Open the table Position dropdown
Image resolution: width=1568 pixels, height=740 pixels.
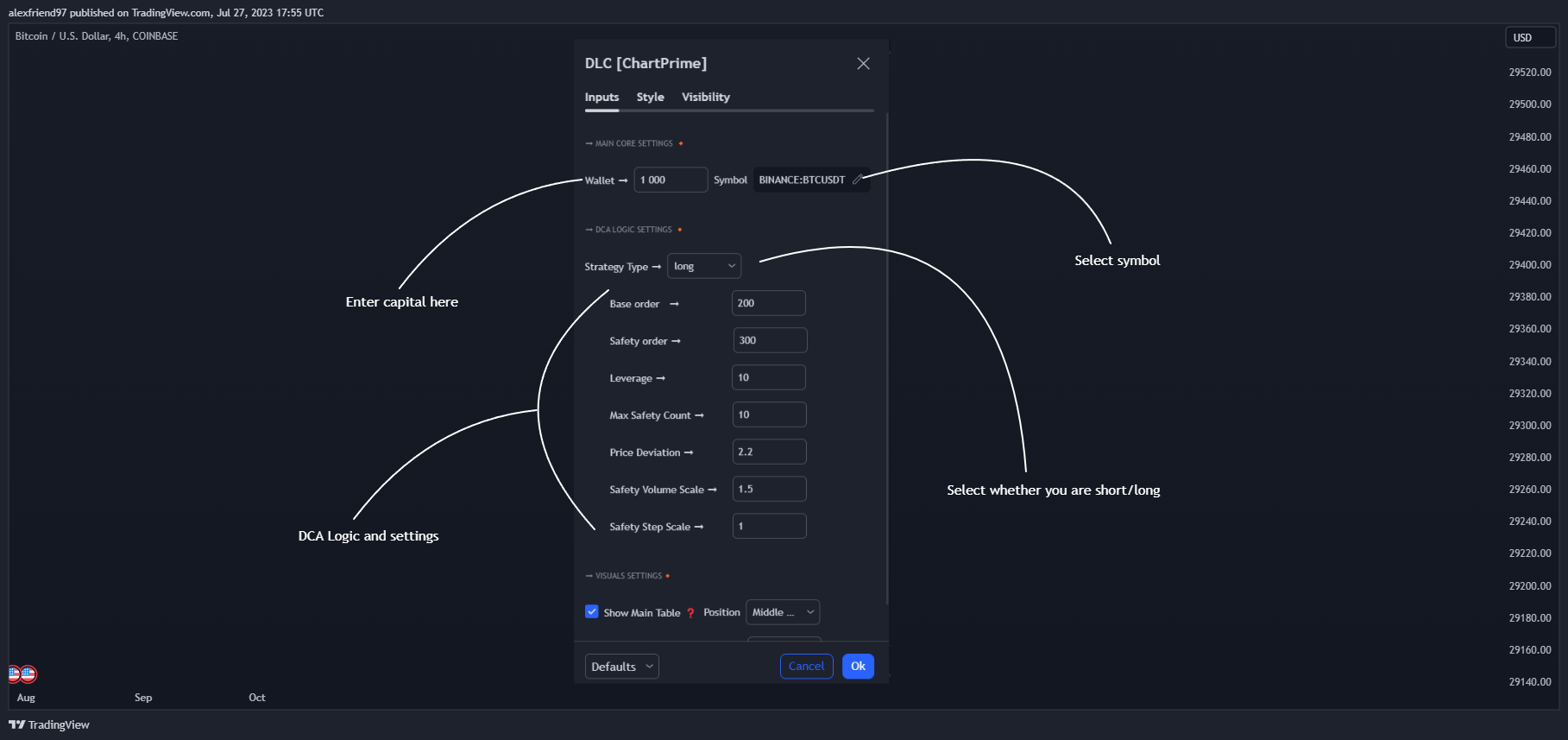pyautogui.click(x=783, y=612)
